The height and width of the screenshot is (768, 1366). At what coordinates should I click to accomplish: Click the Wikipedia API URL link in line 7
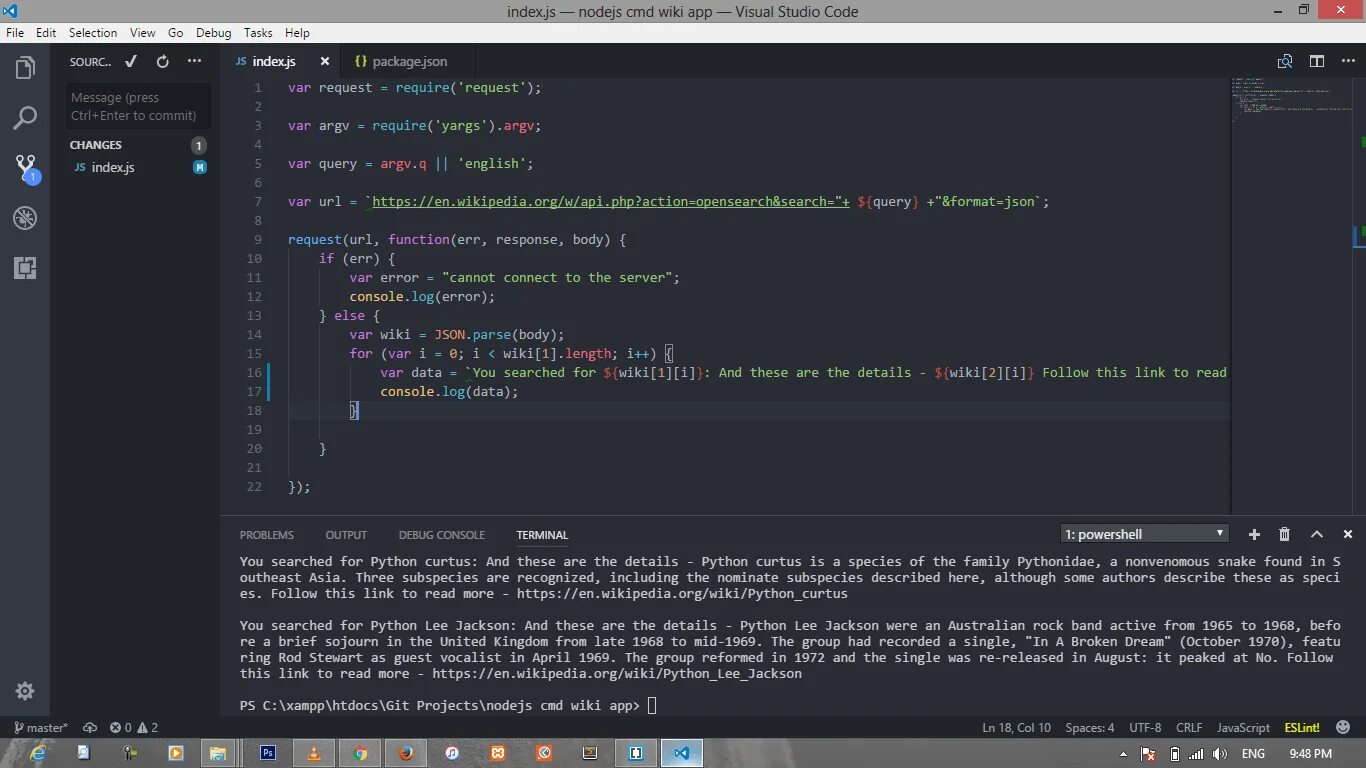tap(610, 201)
